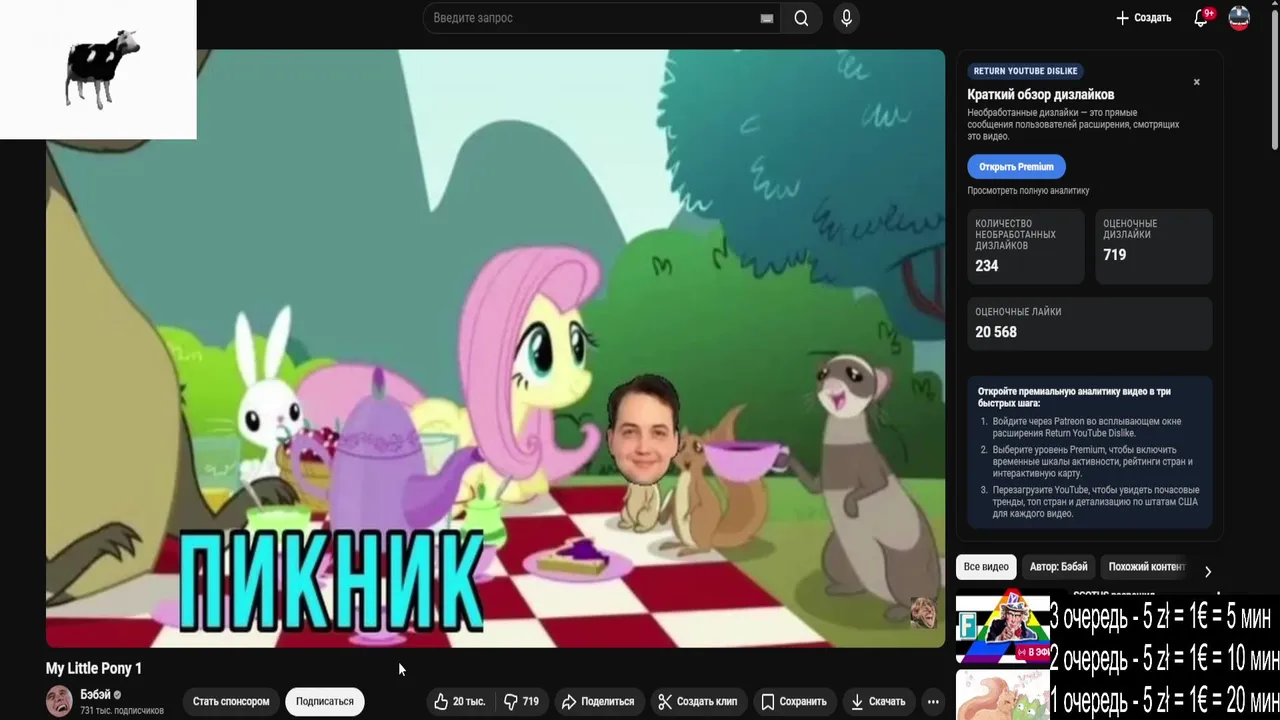Click the video player frame
The width and height of the screenshot is (1280, 720).
click(x=495, y=349)
